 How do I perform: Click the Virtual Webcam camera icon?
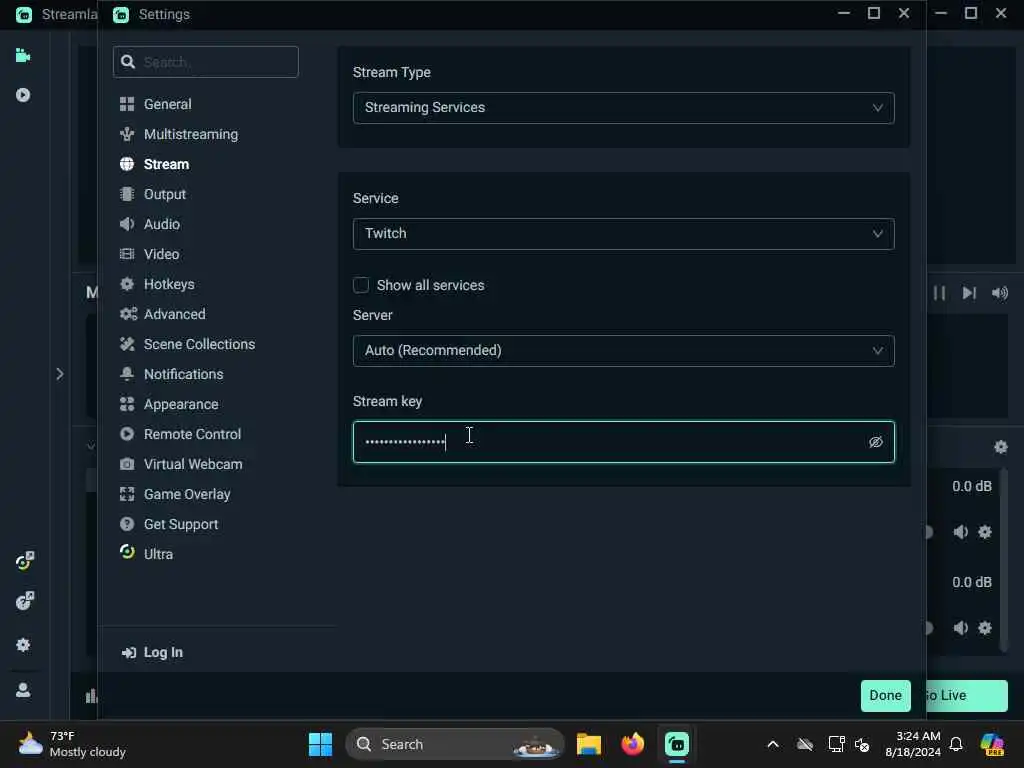127,465
